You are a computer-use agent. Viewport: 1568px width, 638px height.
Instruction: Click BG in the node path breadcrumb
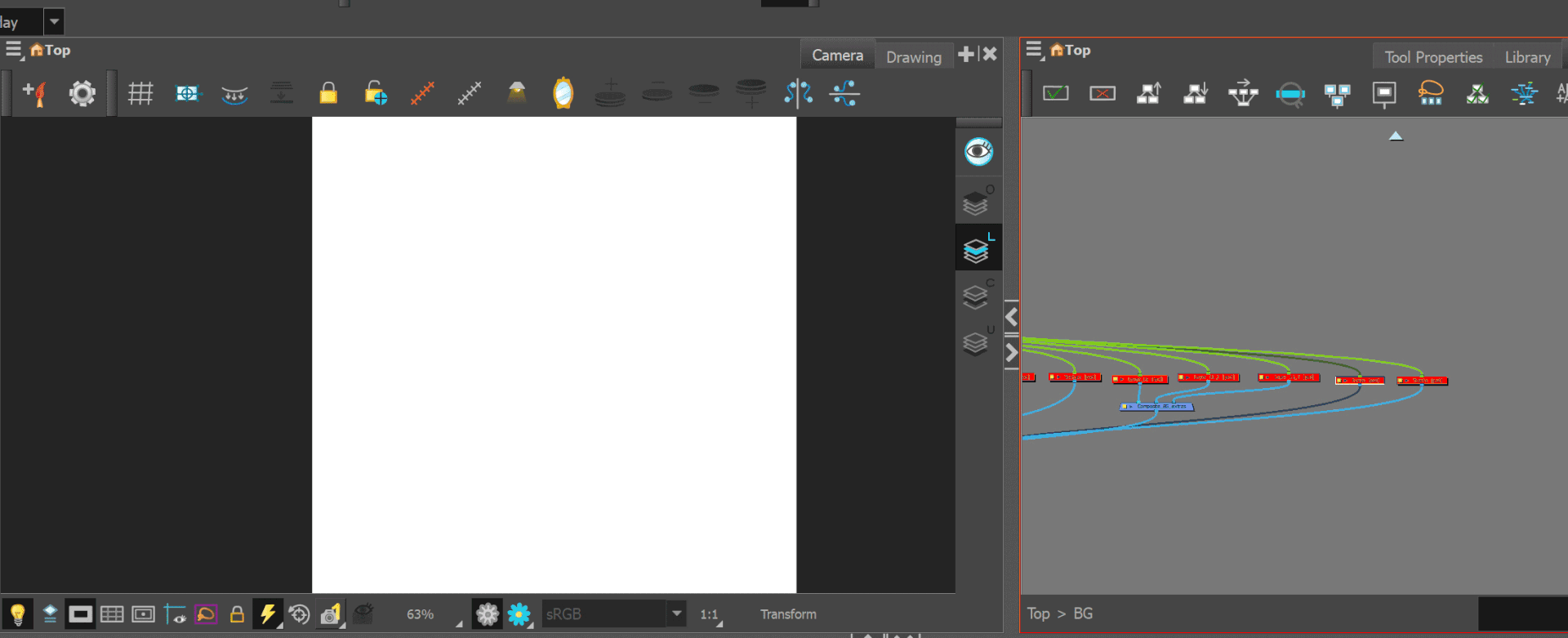click(x=1083, y=613)
